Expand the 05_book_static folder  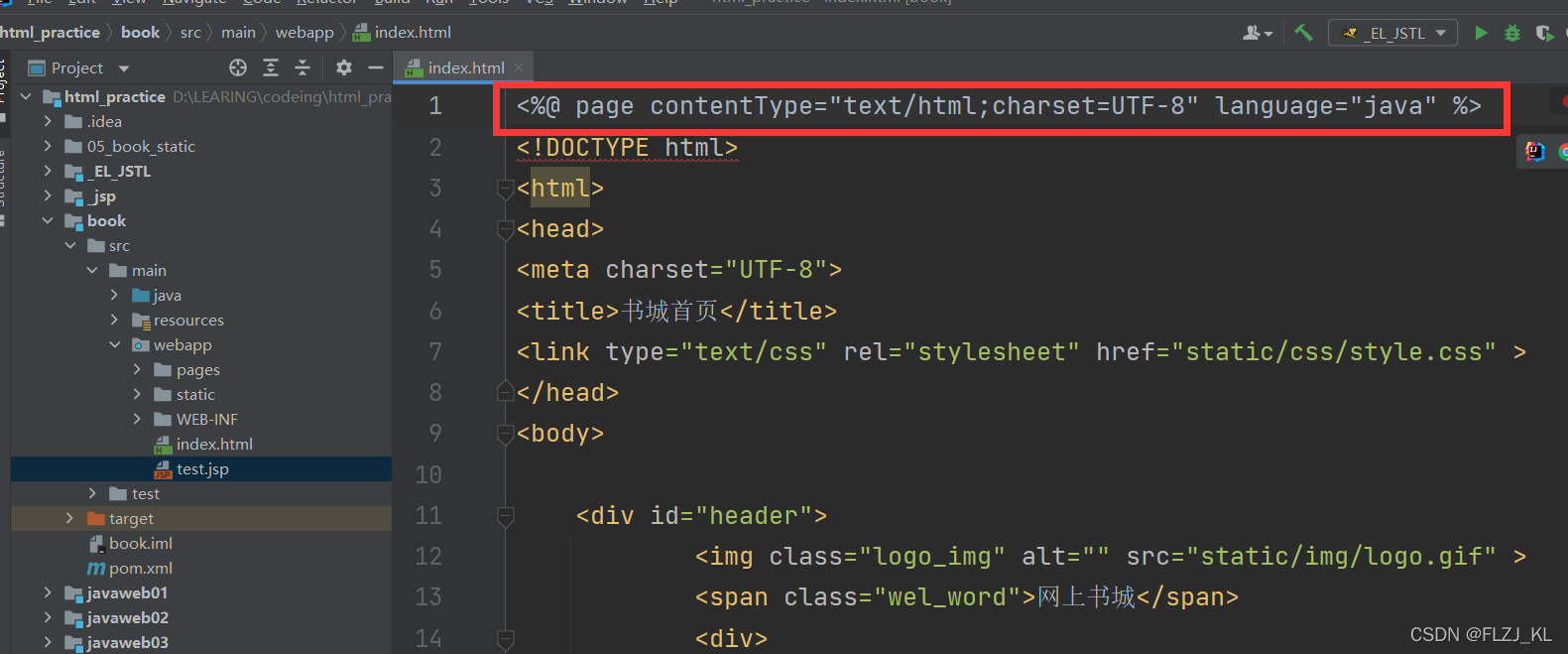coord(48,146)
